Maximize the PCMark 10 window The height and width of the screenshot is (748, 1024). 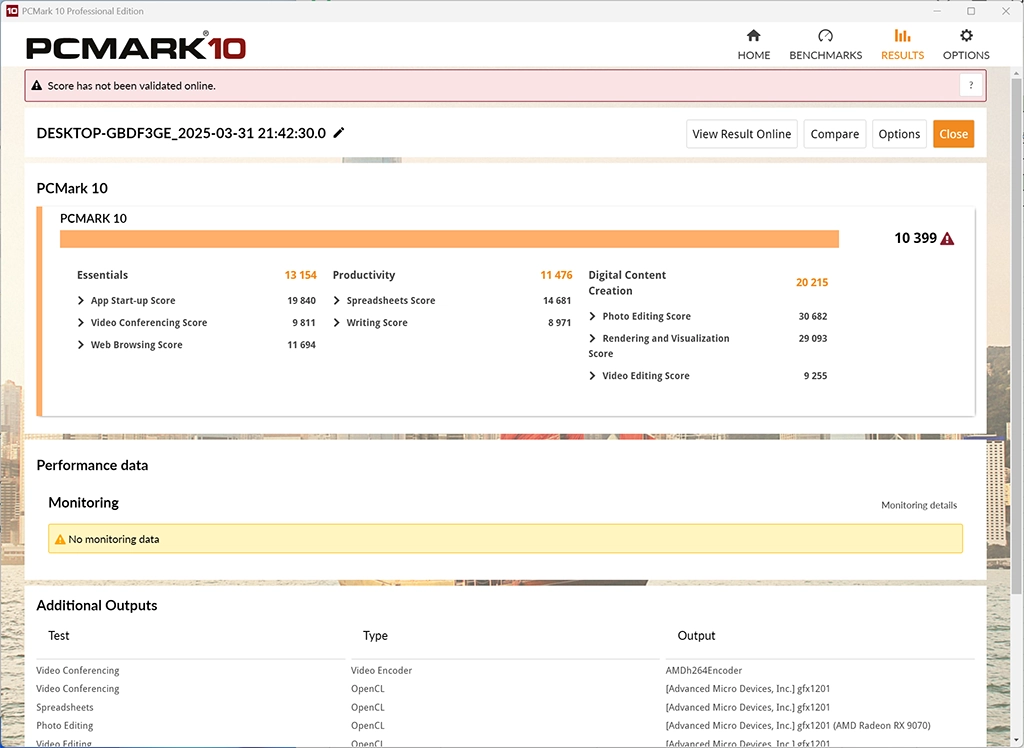[971, 11]
